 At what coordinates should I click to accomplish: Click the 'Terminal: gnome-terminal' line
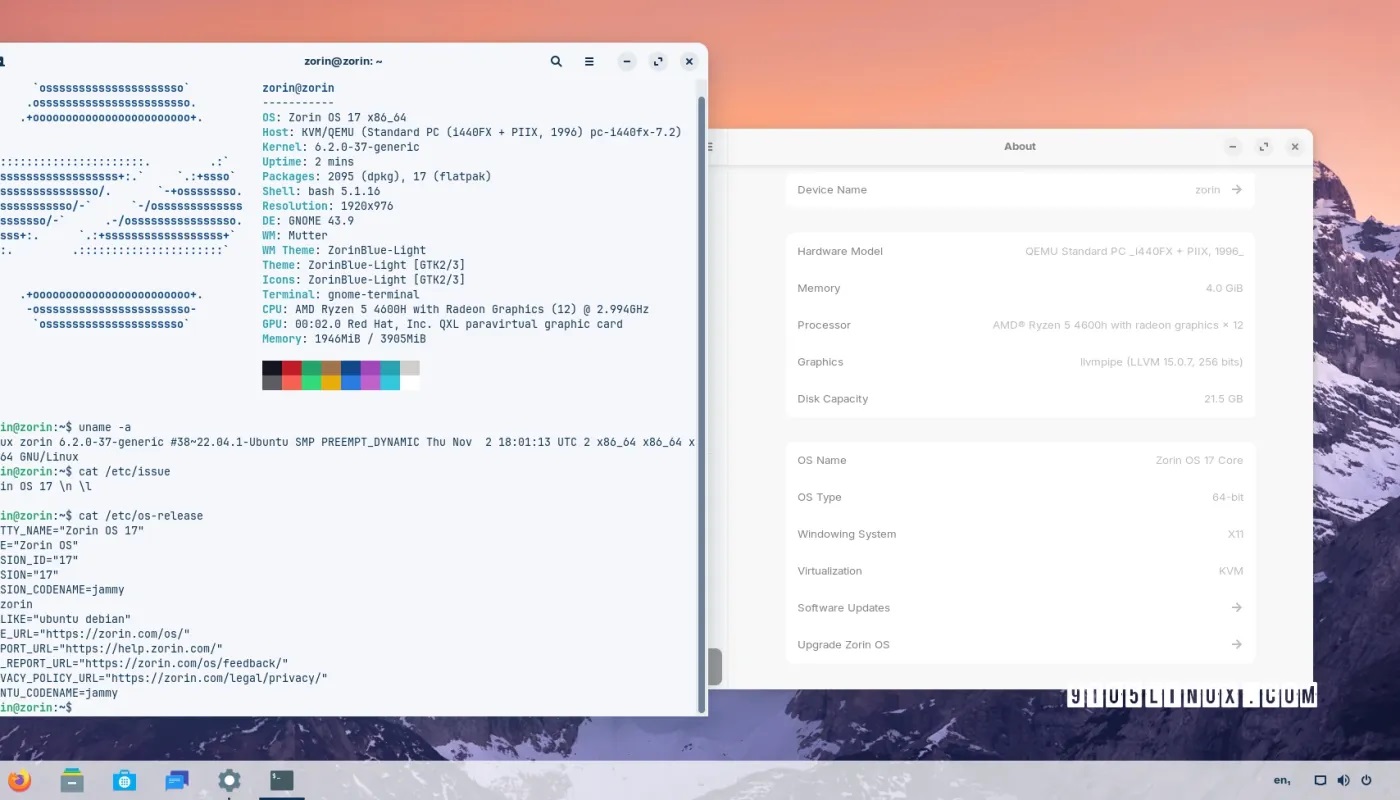[x=341, y=295]
